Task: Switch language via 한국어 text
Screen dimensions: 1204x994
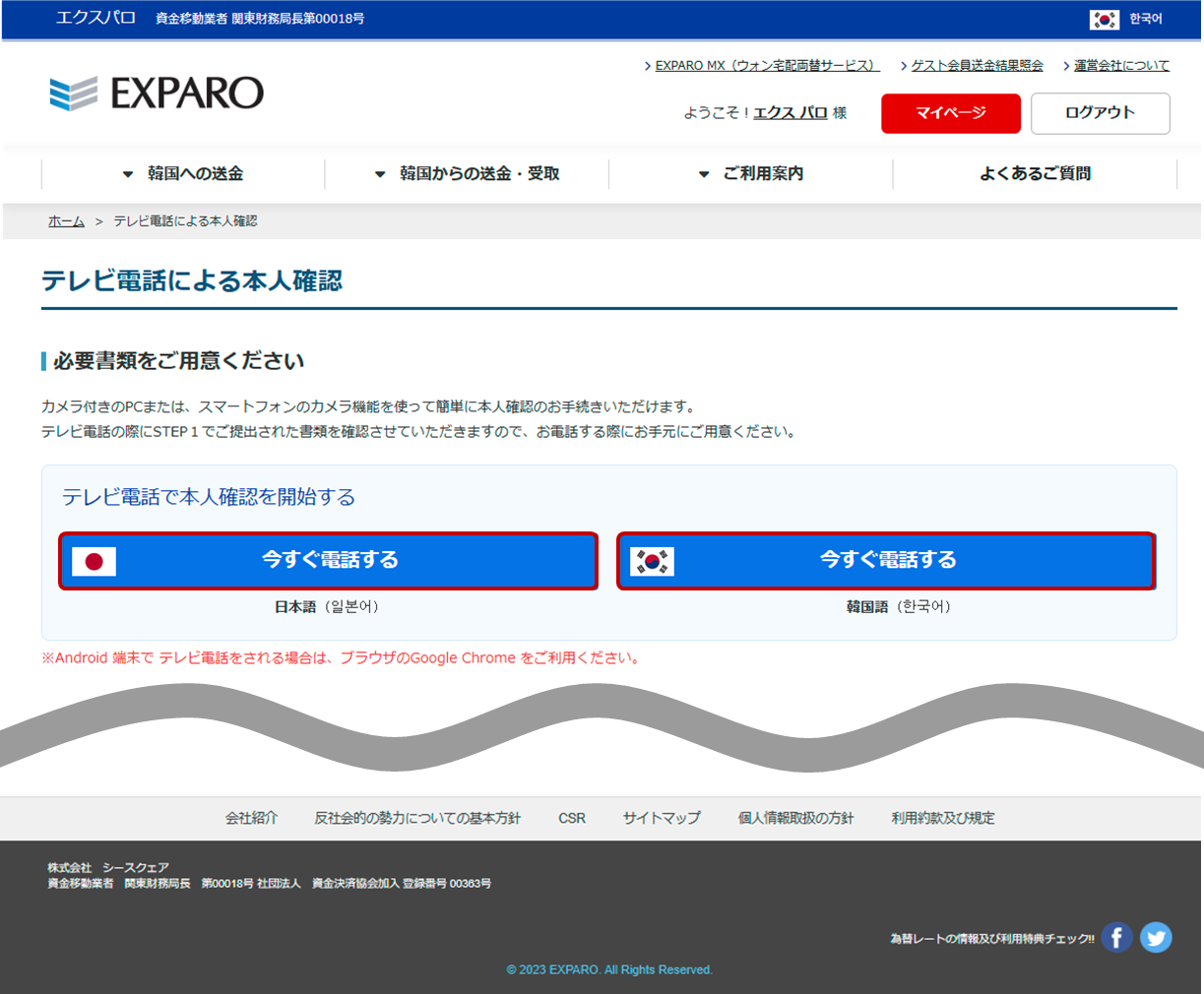Action: [1145, 19]
